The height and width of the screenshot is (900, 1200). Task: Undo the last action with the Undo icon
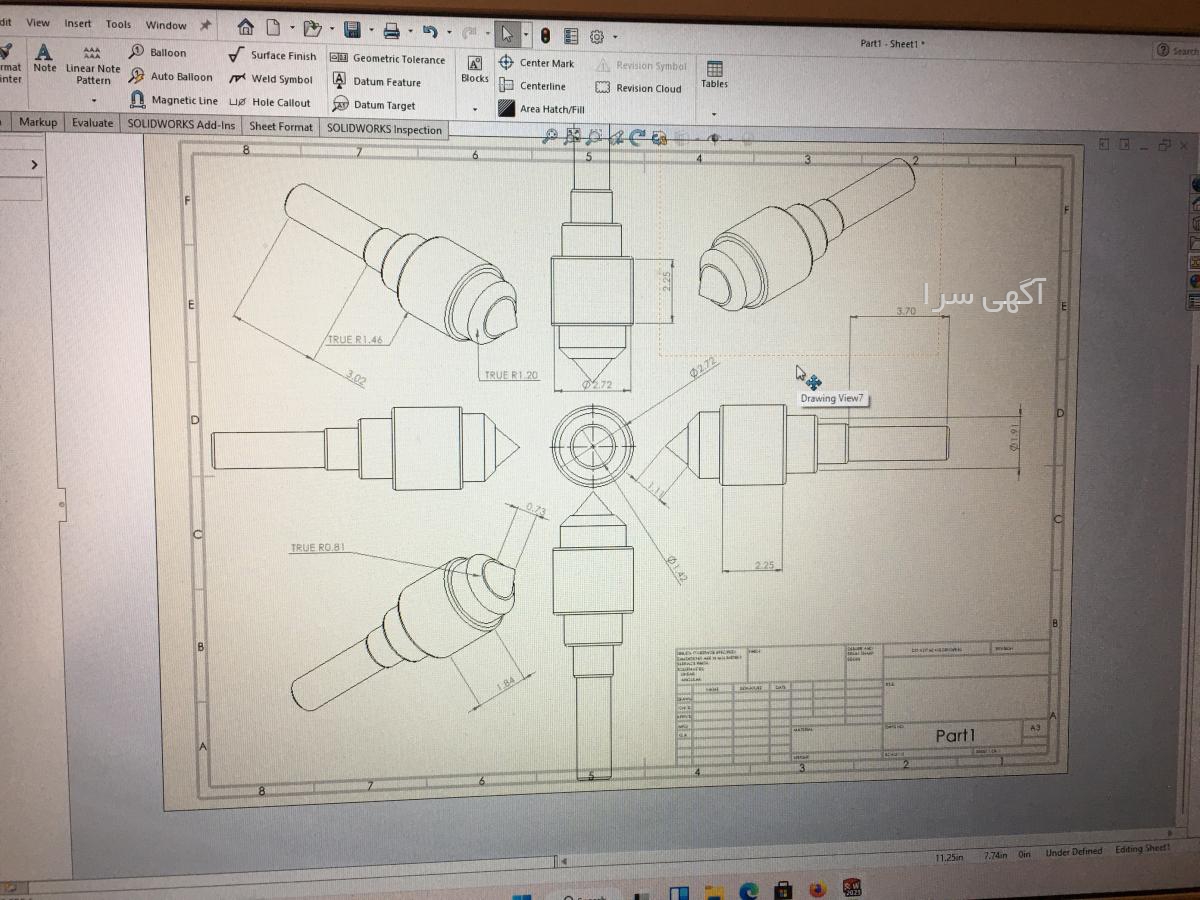[430, 32]
